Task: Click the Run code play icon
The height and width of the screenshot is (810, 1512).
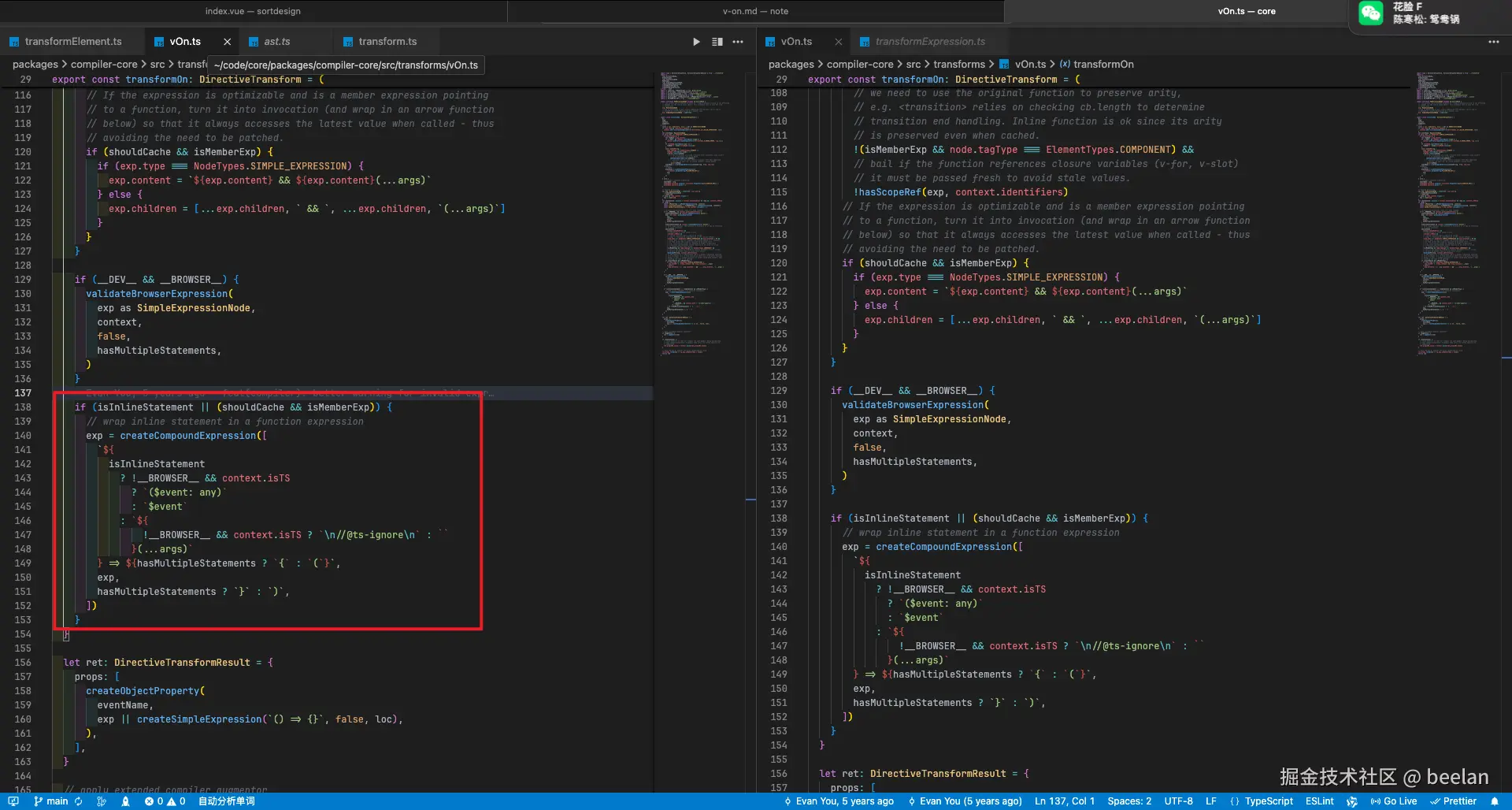Action: (696, 42)
